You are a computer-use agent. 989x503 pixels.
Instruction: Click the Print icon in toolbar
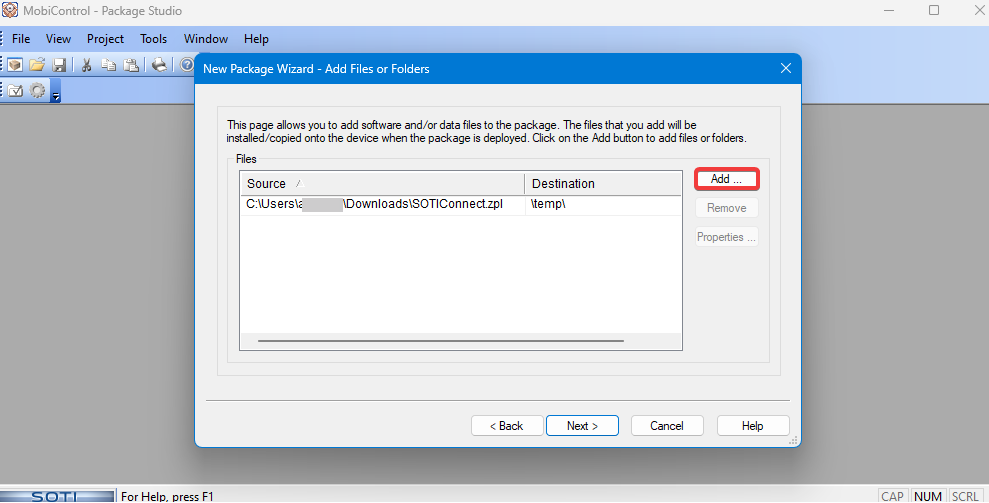tap(159, 65)
